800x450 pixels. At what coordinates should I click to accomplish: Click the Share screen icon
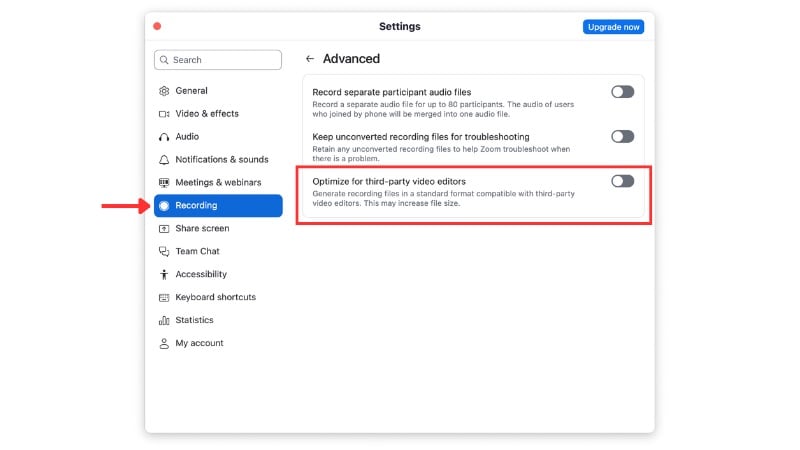click(164, 229)
